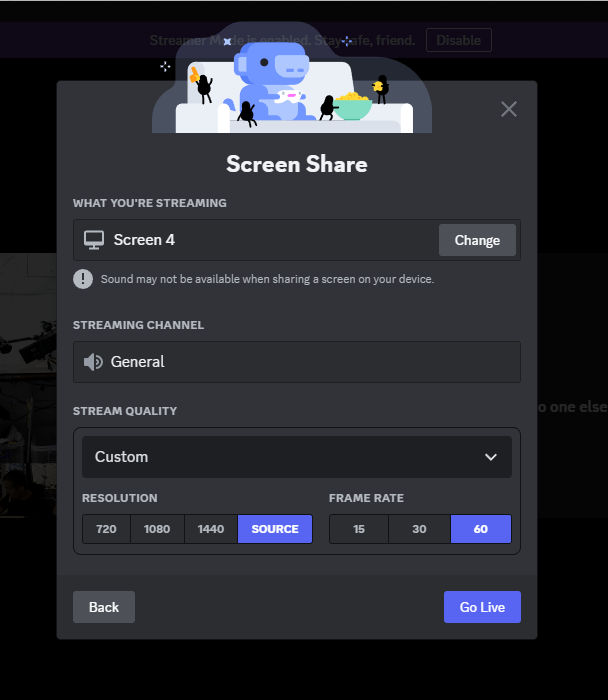Click the RESOLUTION label
This screenshot has height=700, width=608.
click(x=120, y=498)
